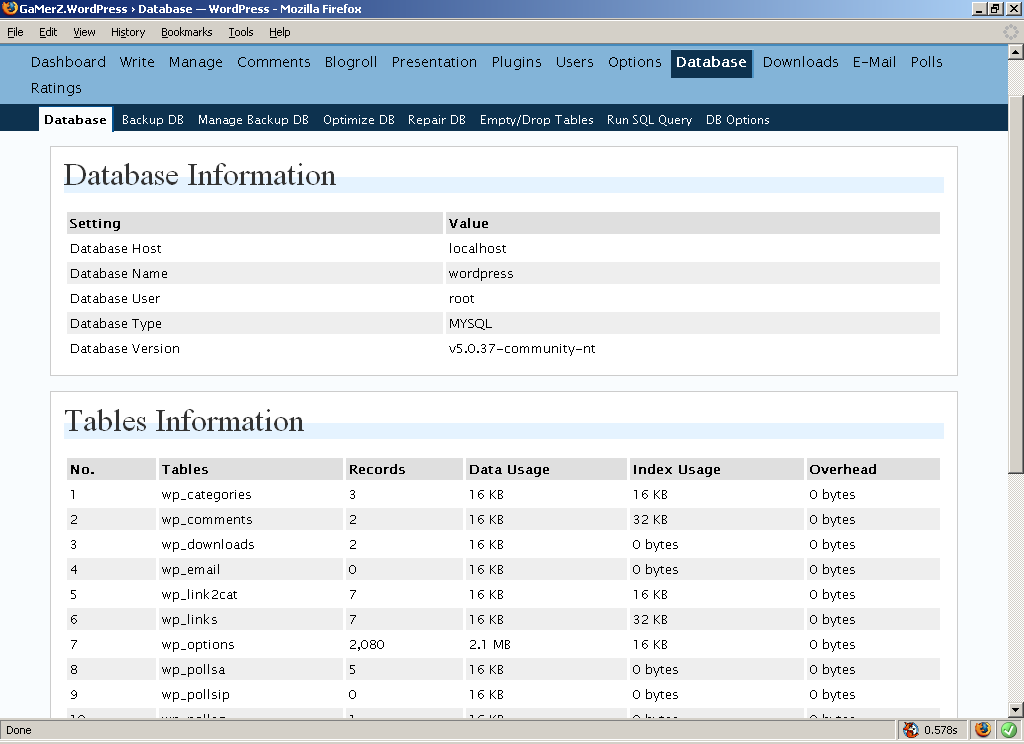
Task: Open the History menu
Action: (x=128, y=32)
